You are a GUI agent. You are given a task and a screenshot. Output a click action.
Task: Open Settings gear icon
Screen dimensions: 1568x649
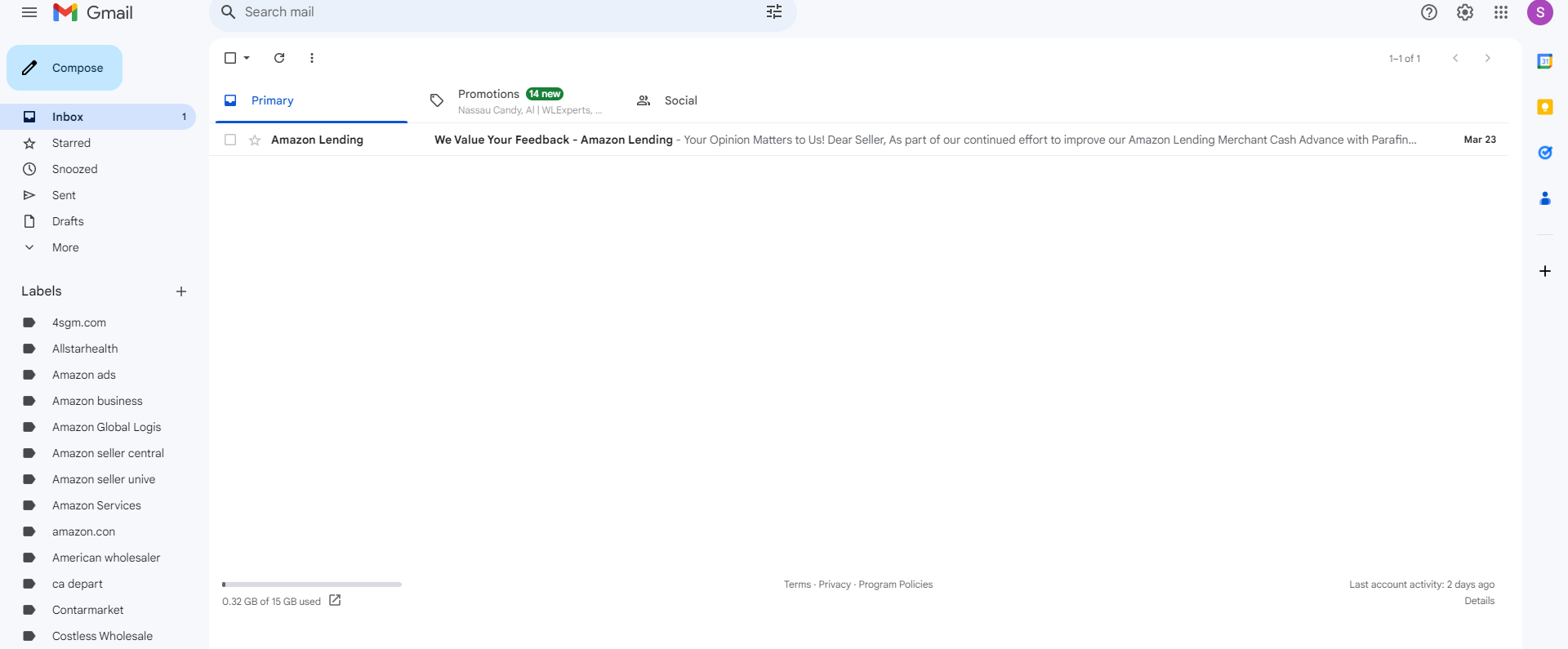point(1465,12)
